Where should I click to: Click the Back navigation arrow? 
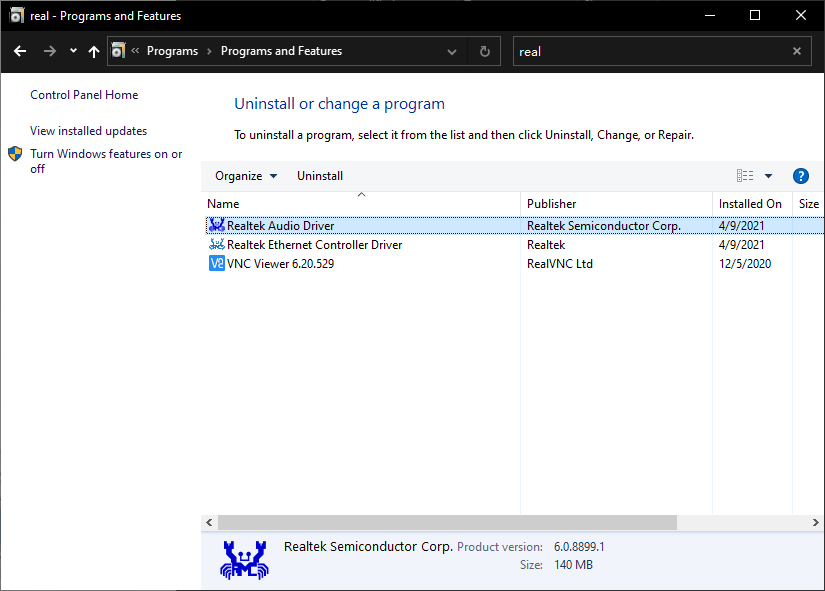20,51
